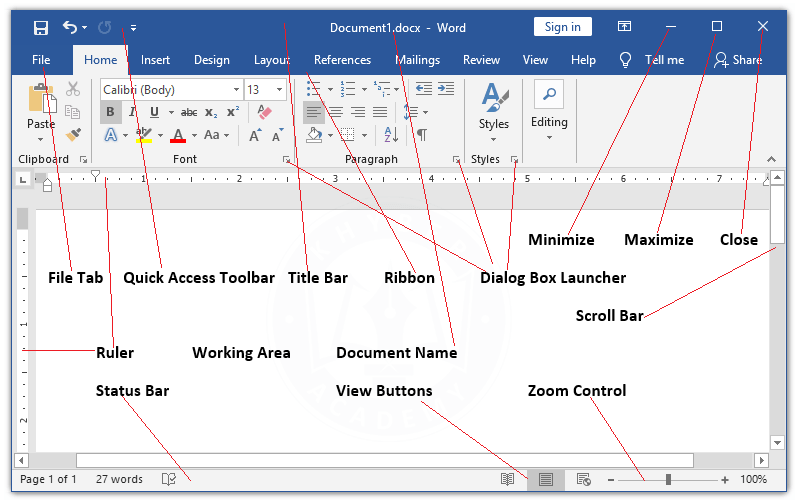This screenshot has height=500, width=800.
Task: Toggle Bold formatting
Action: point(110,112)
